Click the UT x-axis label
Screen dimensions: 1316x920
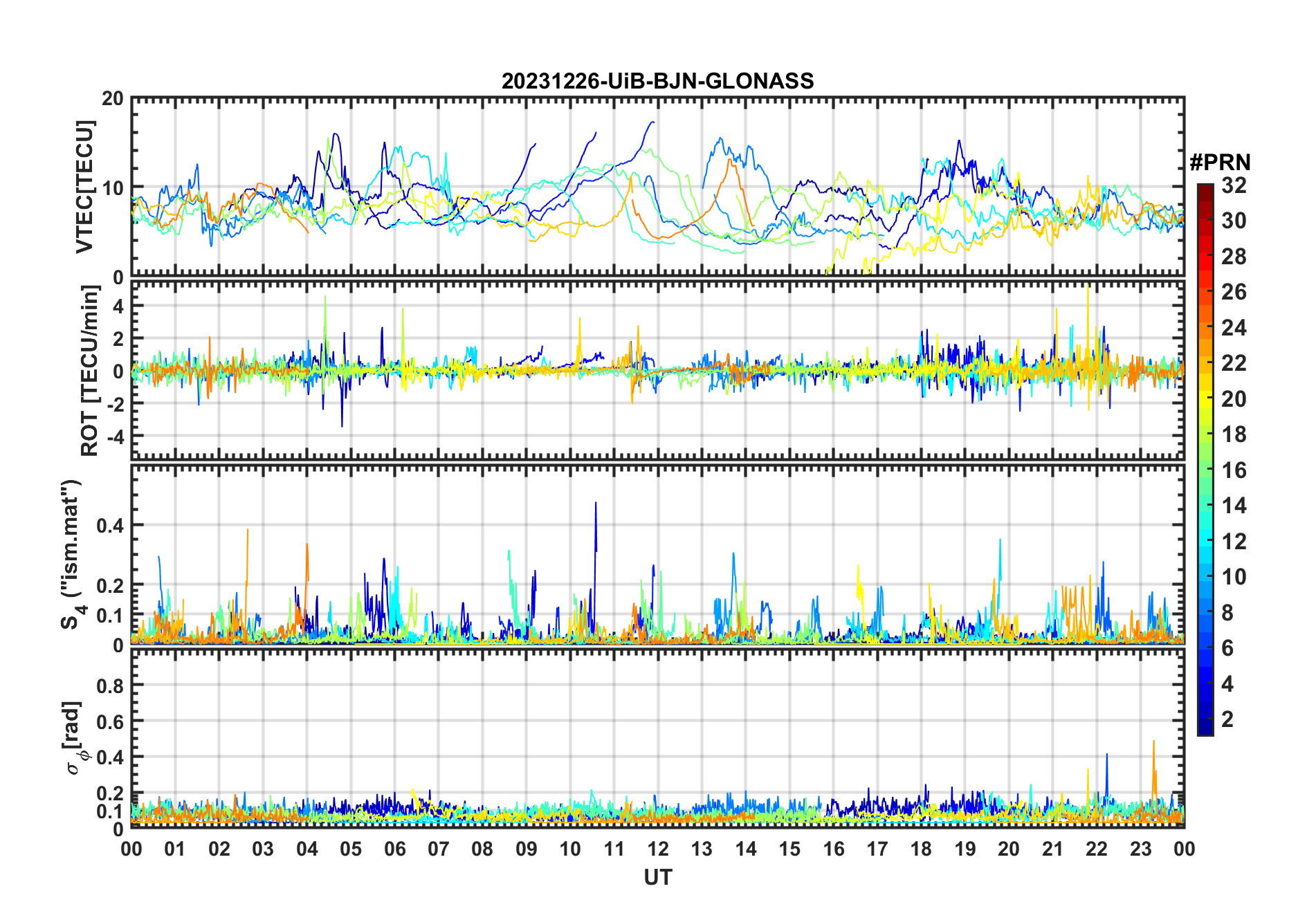(657, 877)
